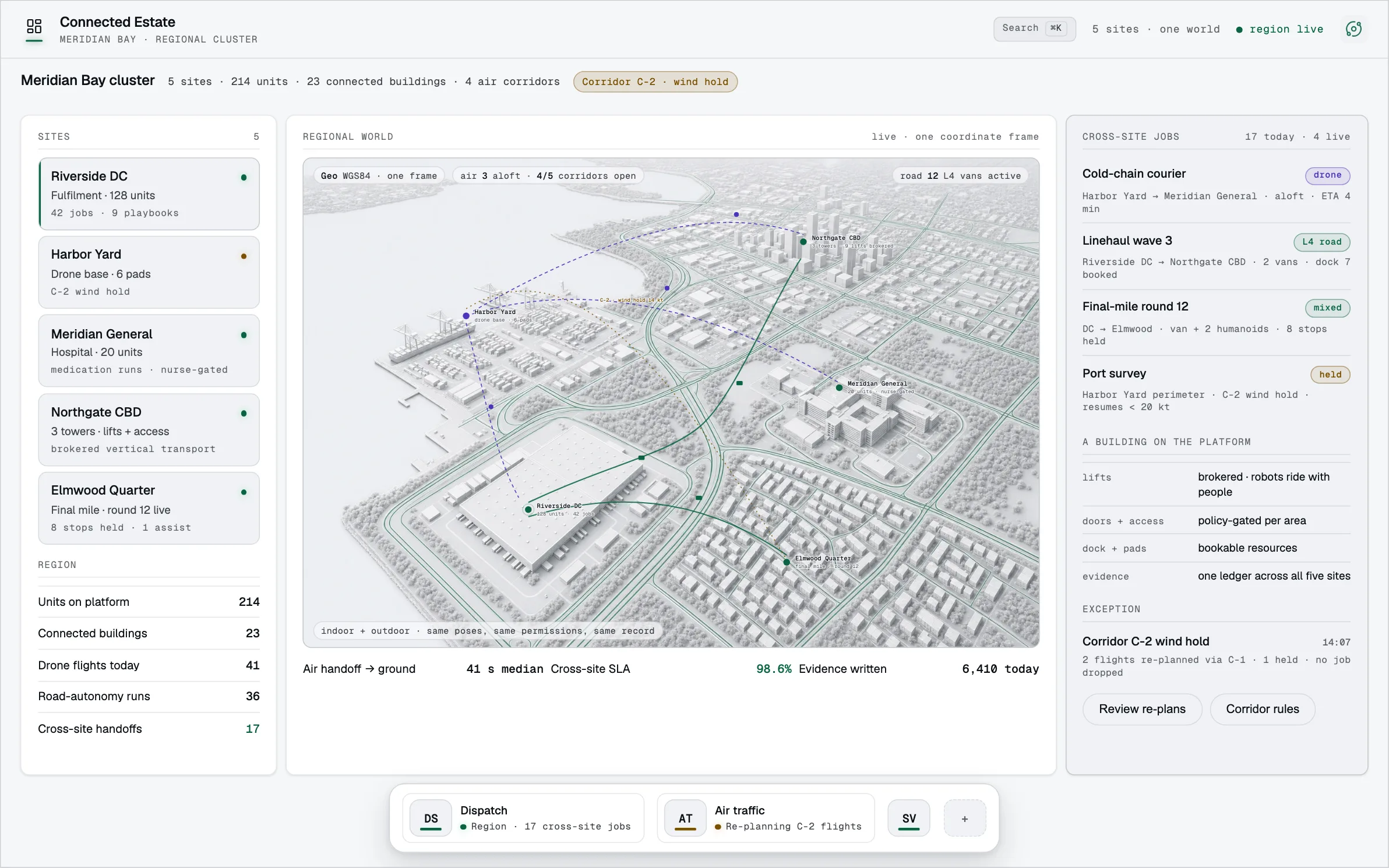Image resolution: width=1389 pixels, height=868 pixels.
Task: Open the DS Dispatch agent badge
Action: point(431,818)
